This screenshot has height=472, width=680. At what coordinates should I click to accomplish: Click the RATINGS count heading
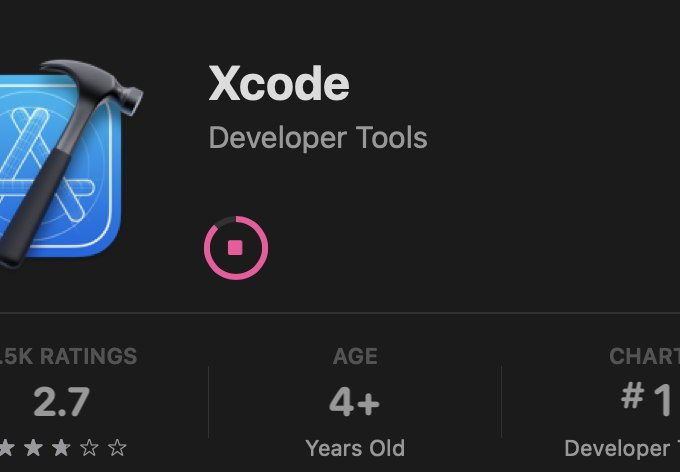click(68, 356)
